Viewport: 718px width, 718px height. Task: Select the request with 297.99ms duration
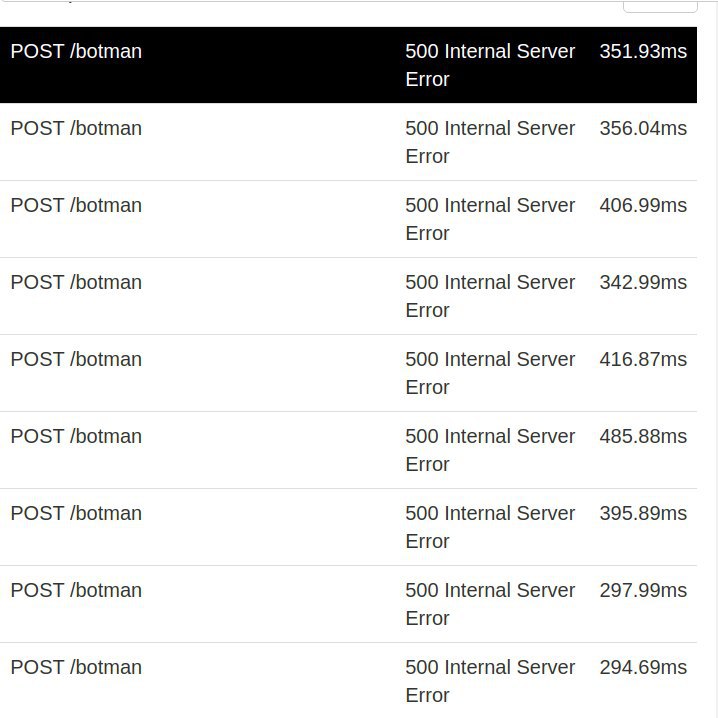pyautogui.click(x=348, y=604)
